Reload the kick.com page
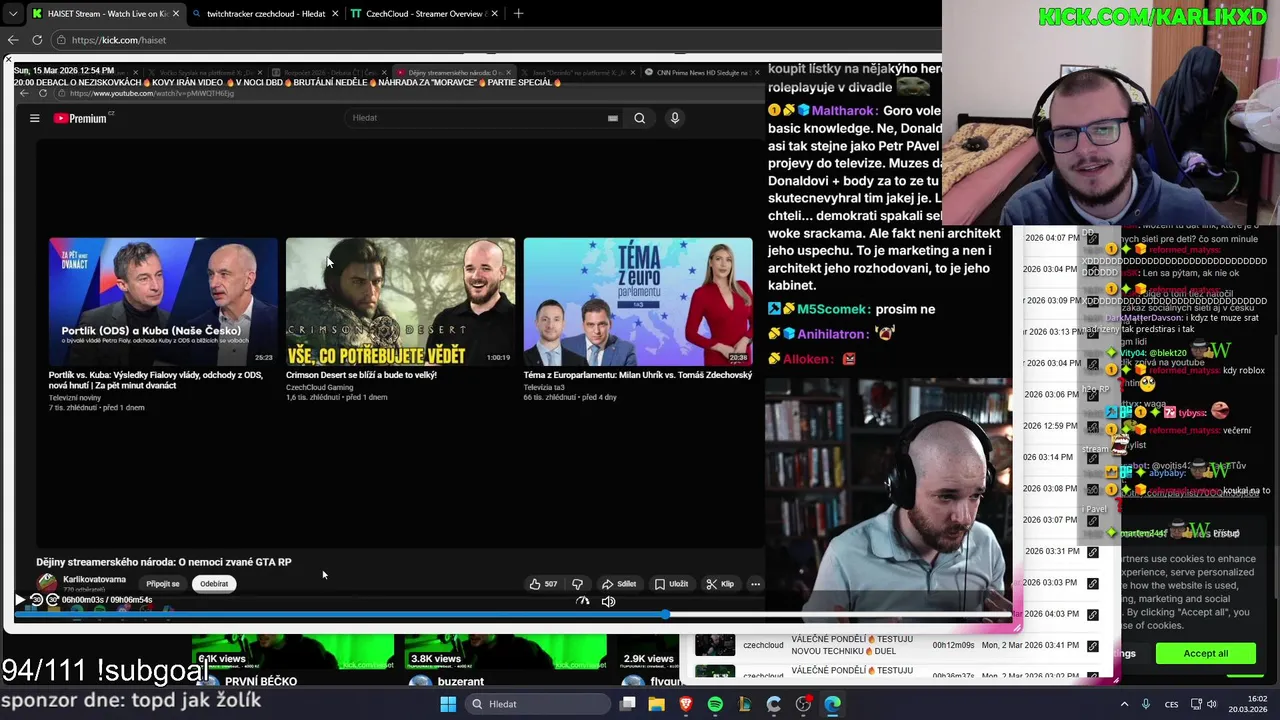 point(37,40)
